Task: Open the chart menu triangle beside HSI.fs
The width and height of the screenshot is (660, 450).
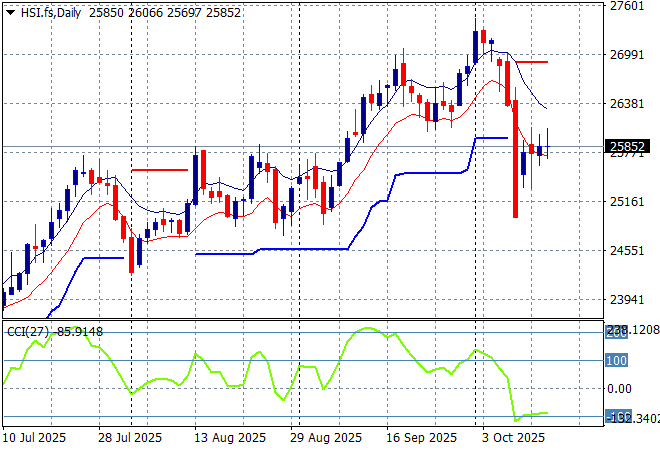Action: click(x=10, y=13)
